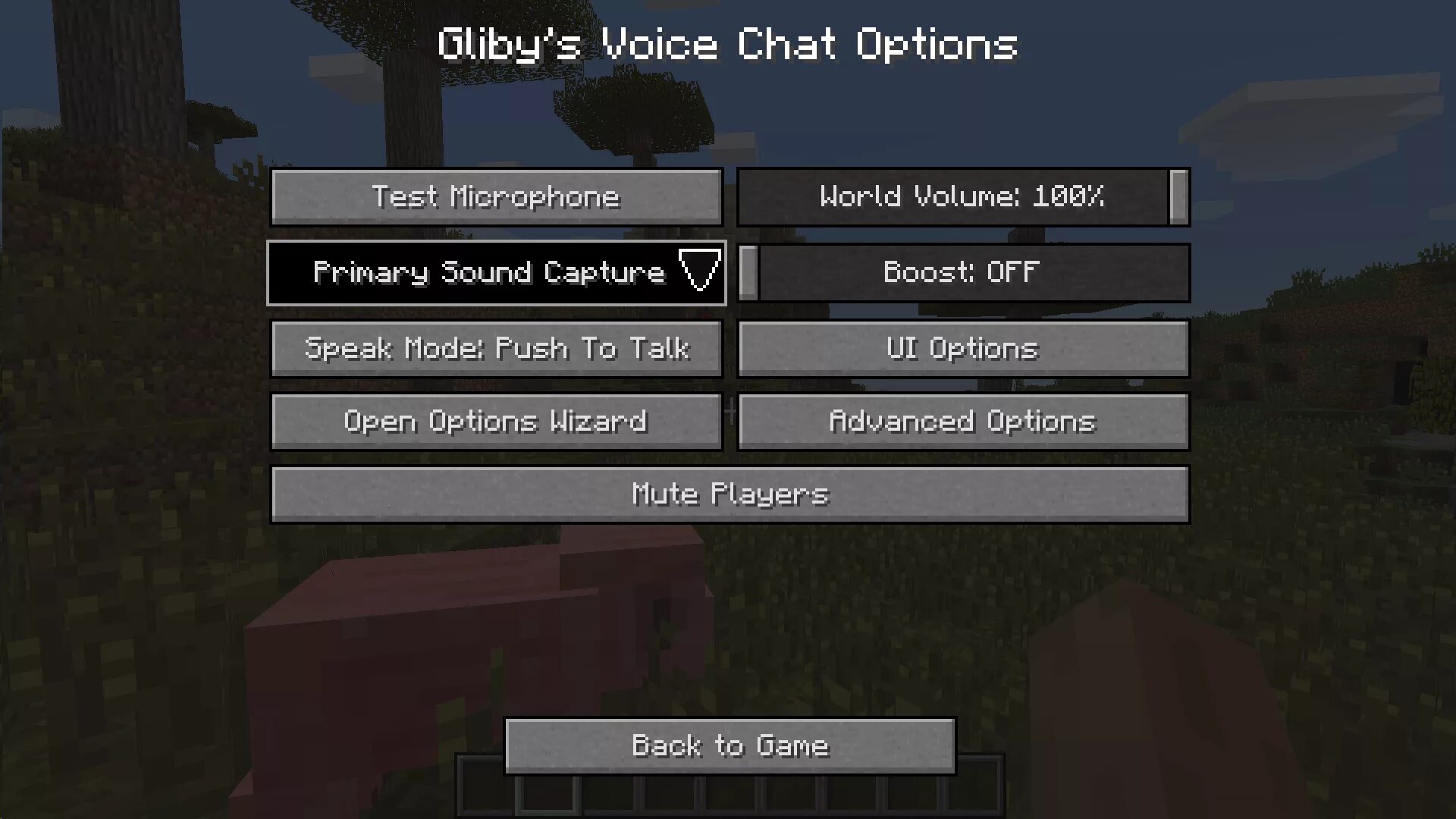Return to game via Back to Game

[728, 745]
